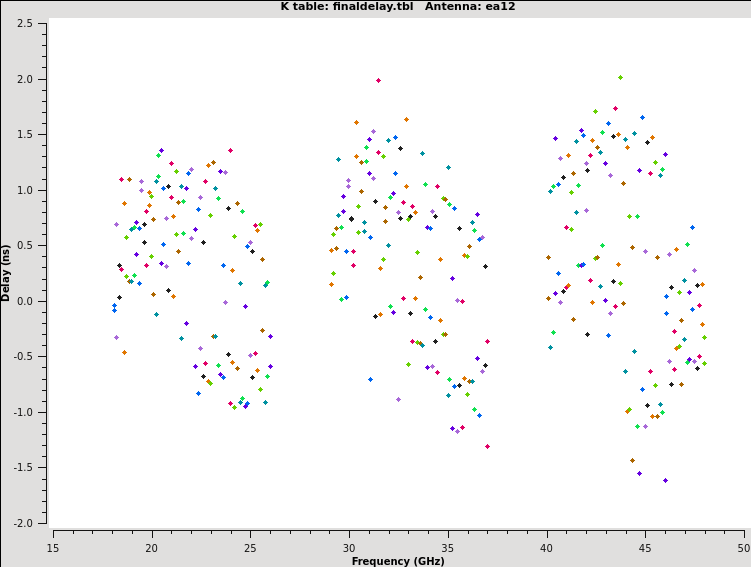Select the isolated black point near 37 GHz, 0.3 ns
Viewport: 751px width, 567px height.
tap(485, 266)
